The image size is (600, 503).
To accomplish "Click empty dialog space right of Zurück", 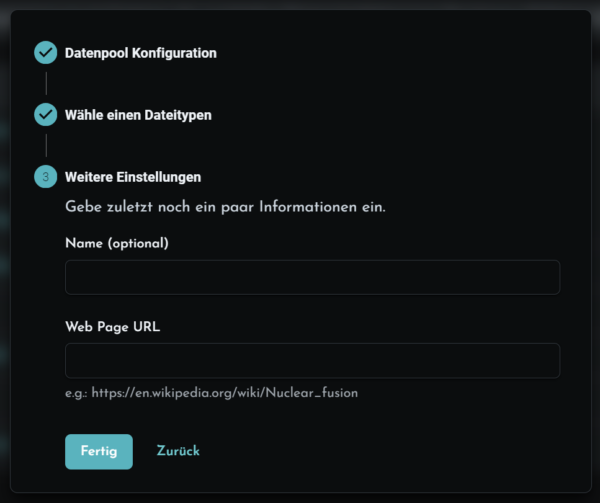I will tap(383, 451).
